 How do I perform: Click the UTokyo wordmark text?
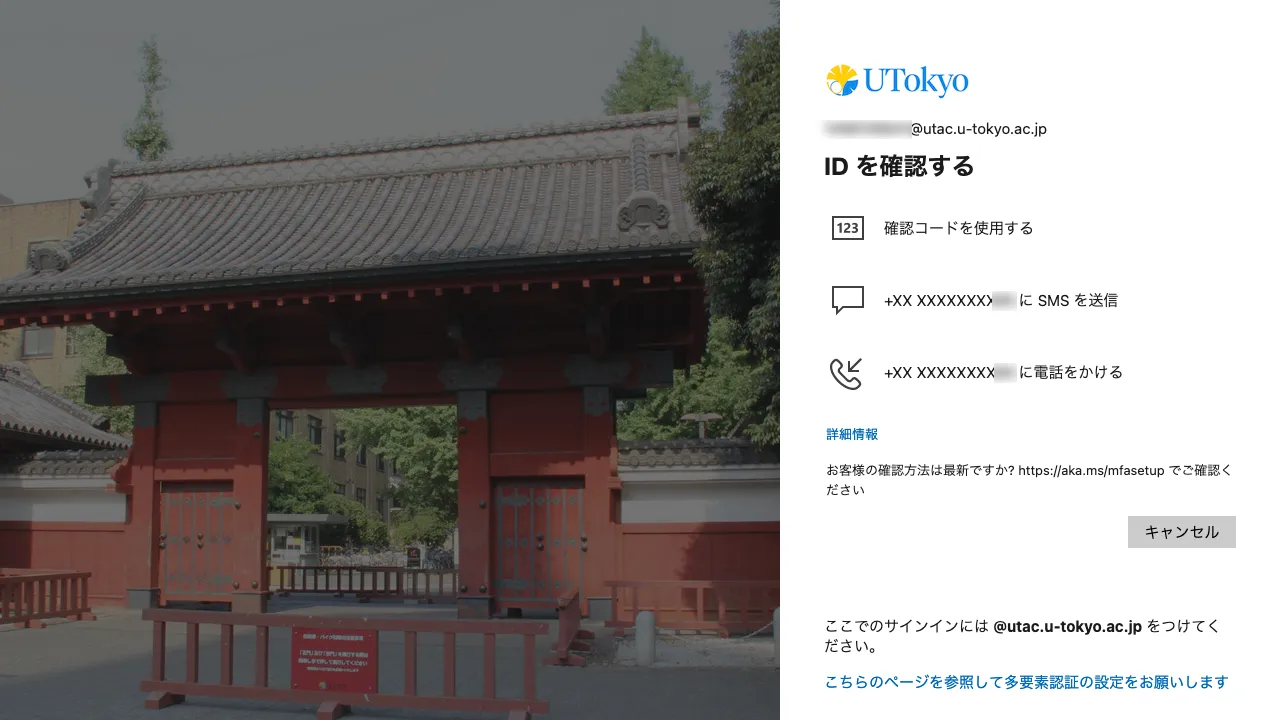click(x=916, y=81)
